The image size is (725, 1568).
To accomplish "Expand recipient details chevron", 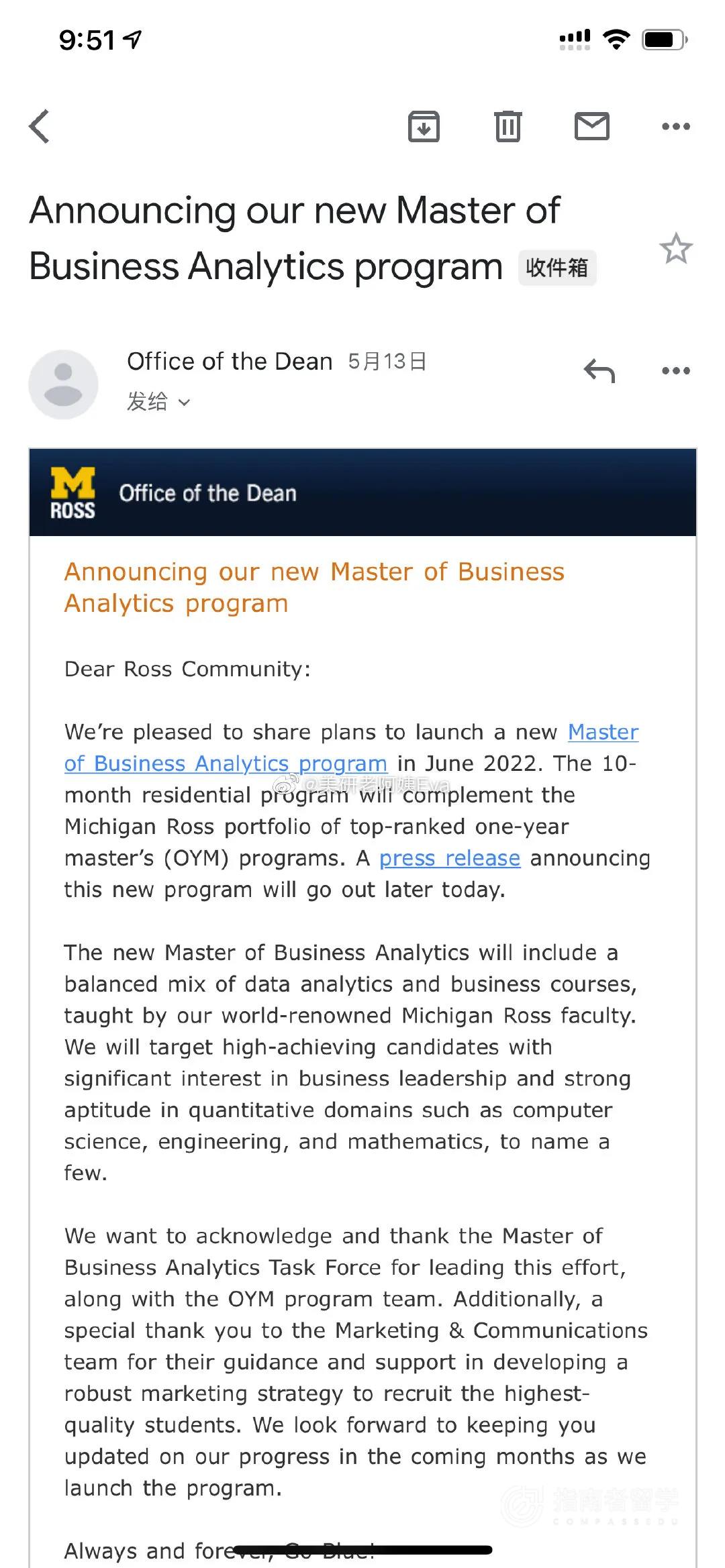I will (185, 403).
